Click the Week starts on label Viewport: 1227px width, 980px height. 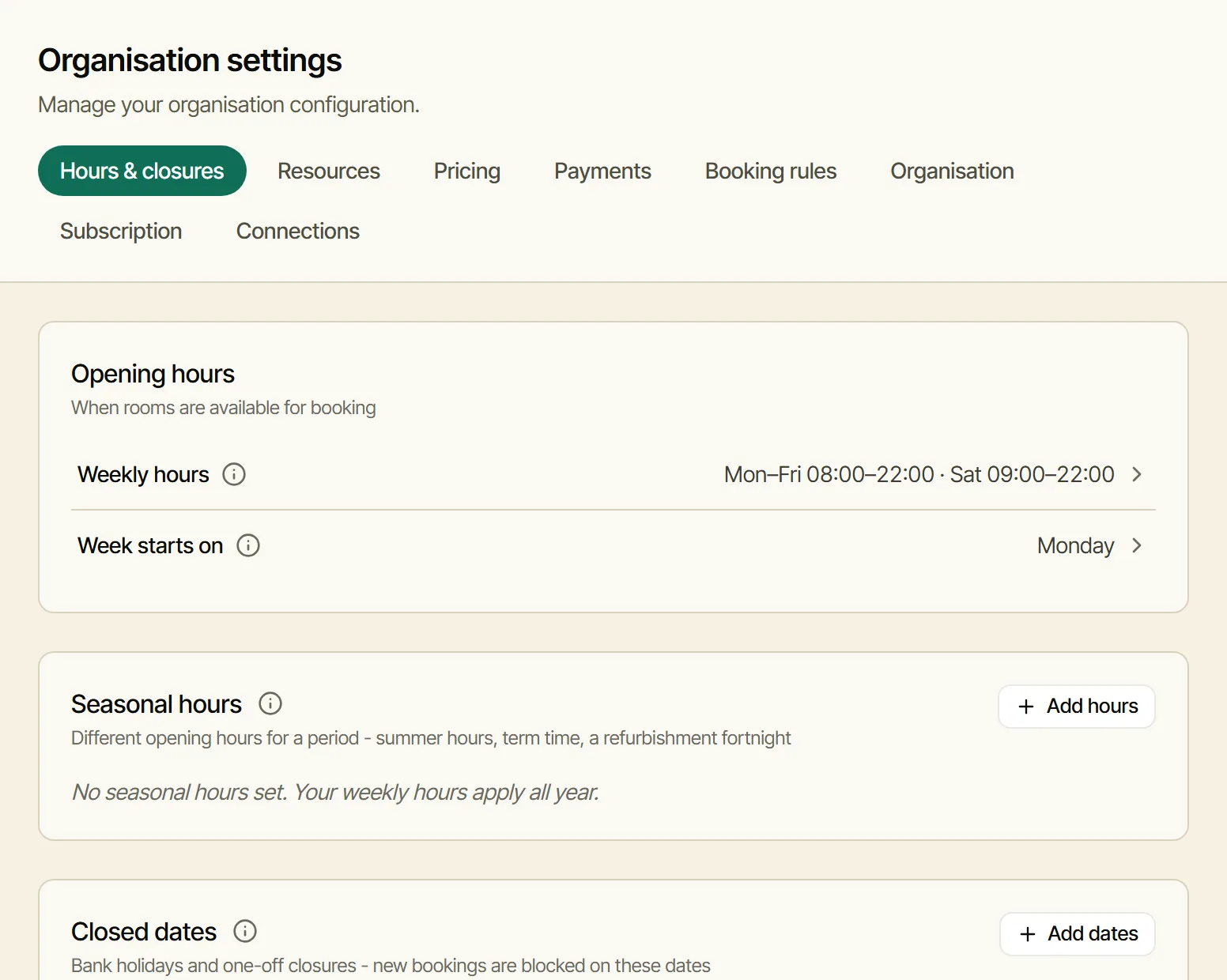(x=150, y=545)
